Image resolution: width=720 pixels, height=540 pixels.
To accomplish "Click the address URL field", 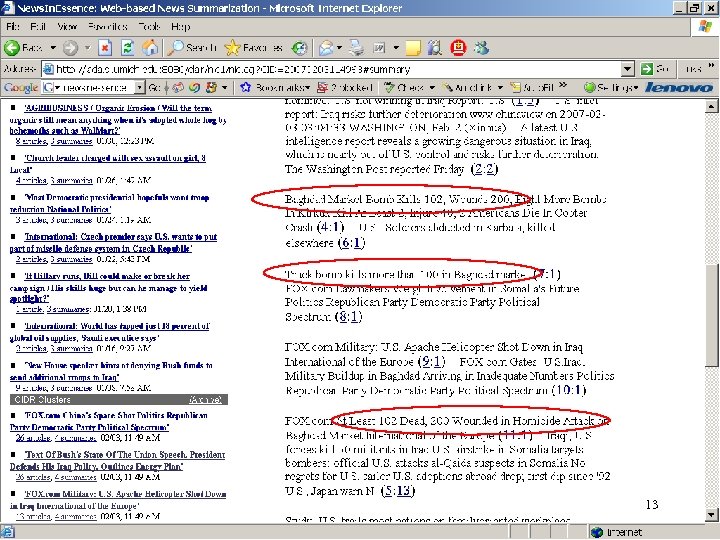I will [338, 69].
